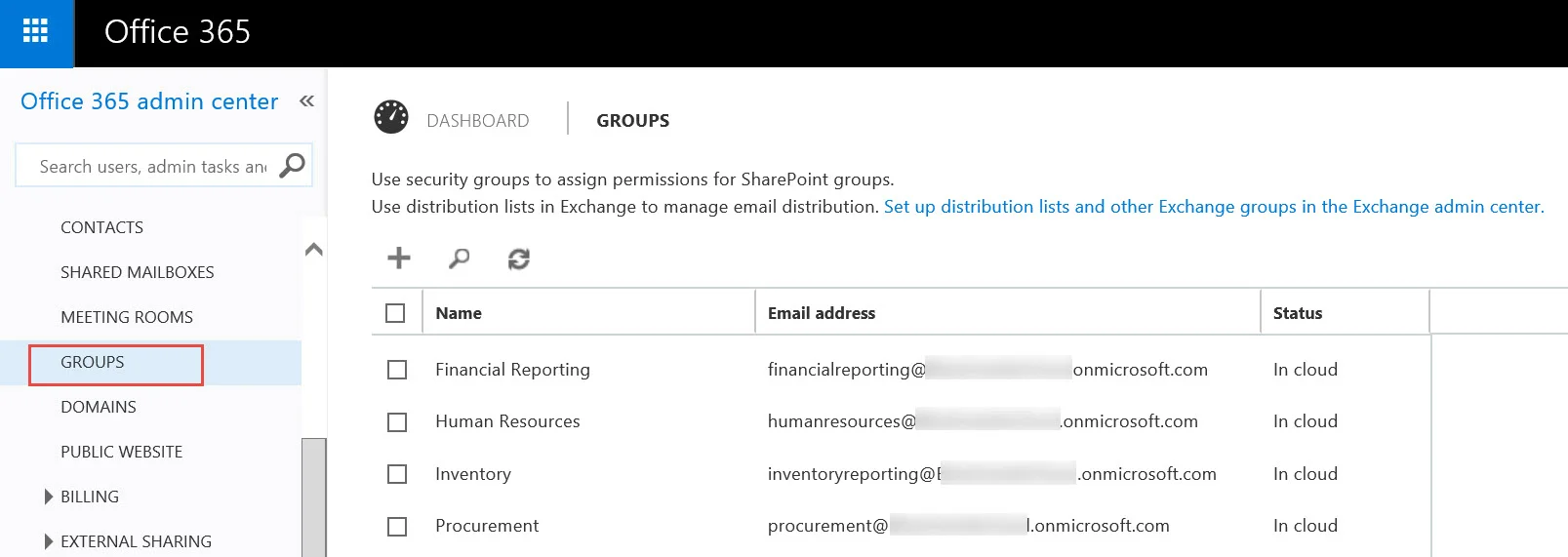Go to DASHBOARD breadcrumb link
This screenshot has height=557, width=1568.
pos(478,121)
